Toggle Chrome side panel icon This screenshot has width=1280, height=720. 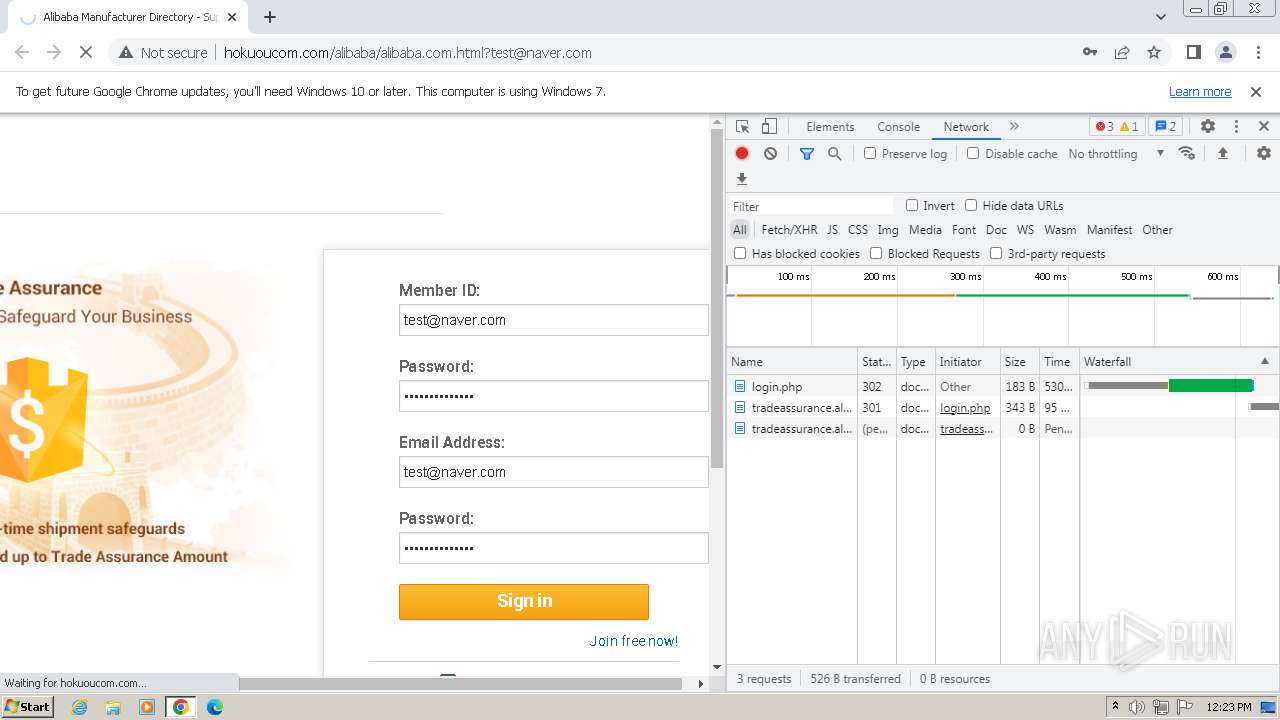[1193, 53]
